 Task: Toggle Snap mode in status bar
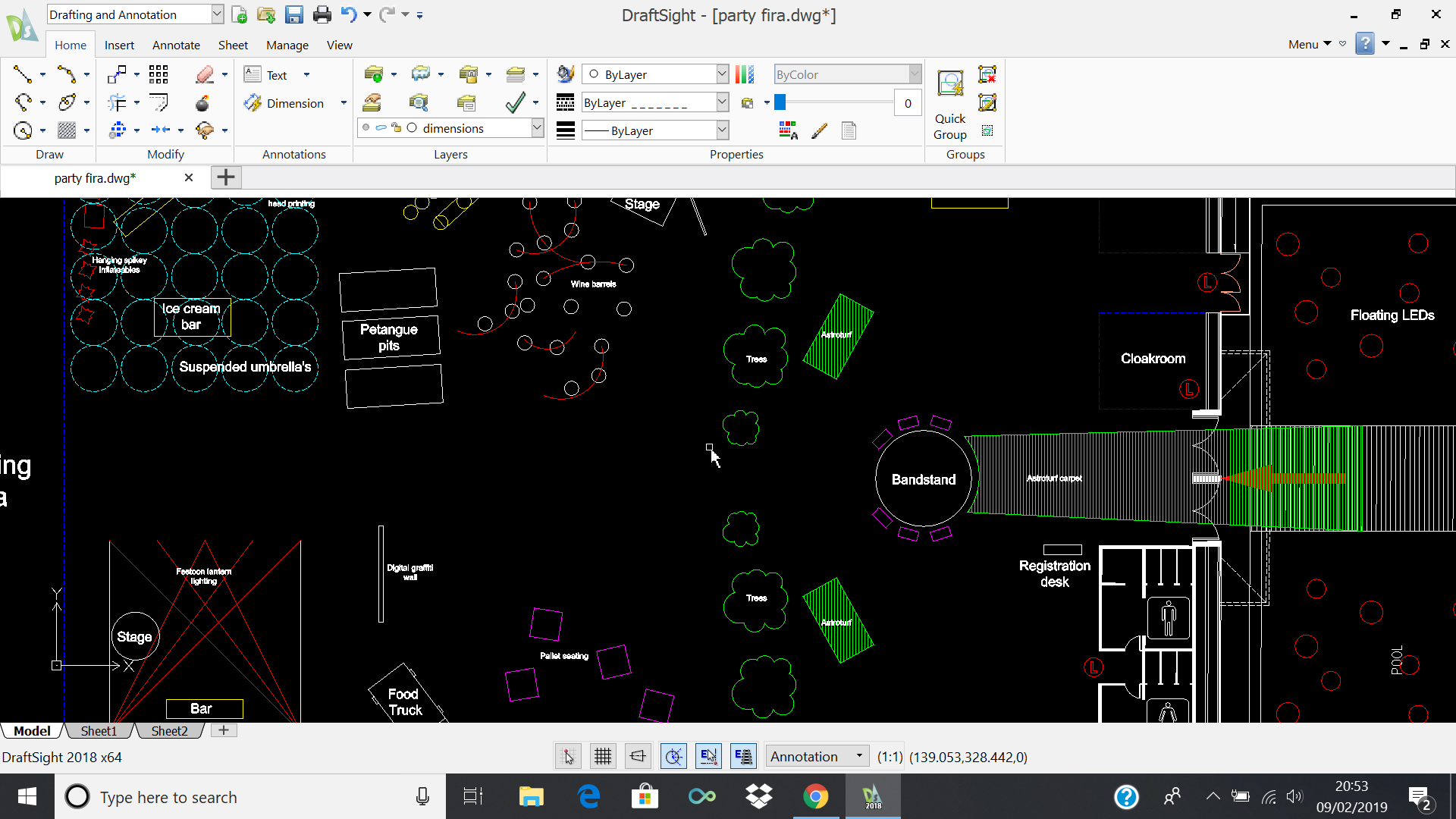coord(568,756)
